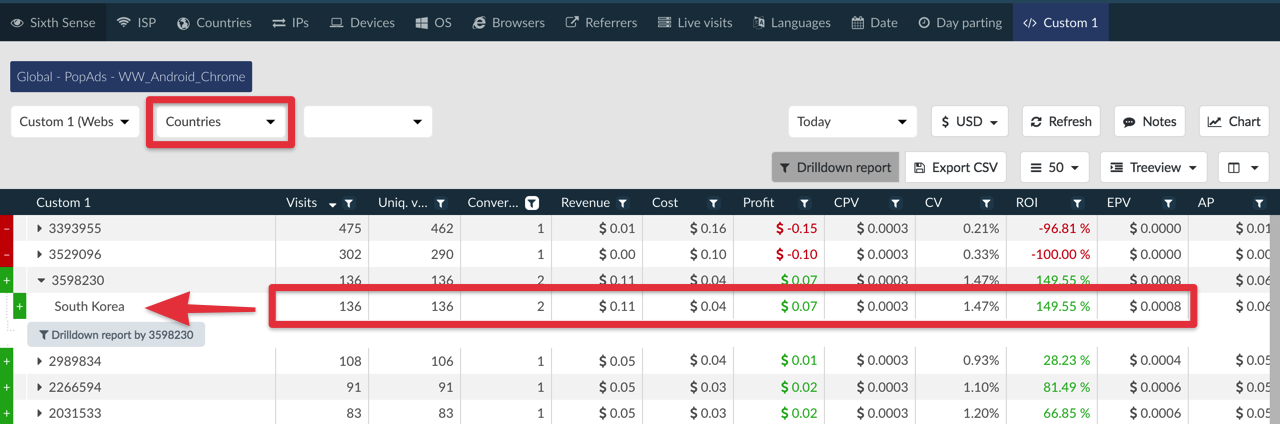
Task: Open the Treeview mode dropdown
Action: point(1154,167)
